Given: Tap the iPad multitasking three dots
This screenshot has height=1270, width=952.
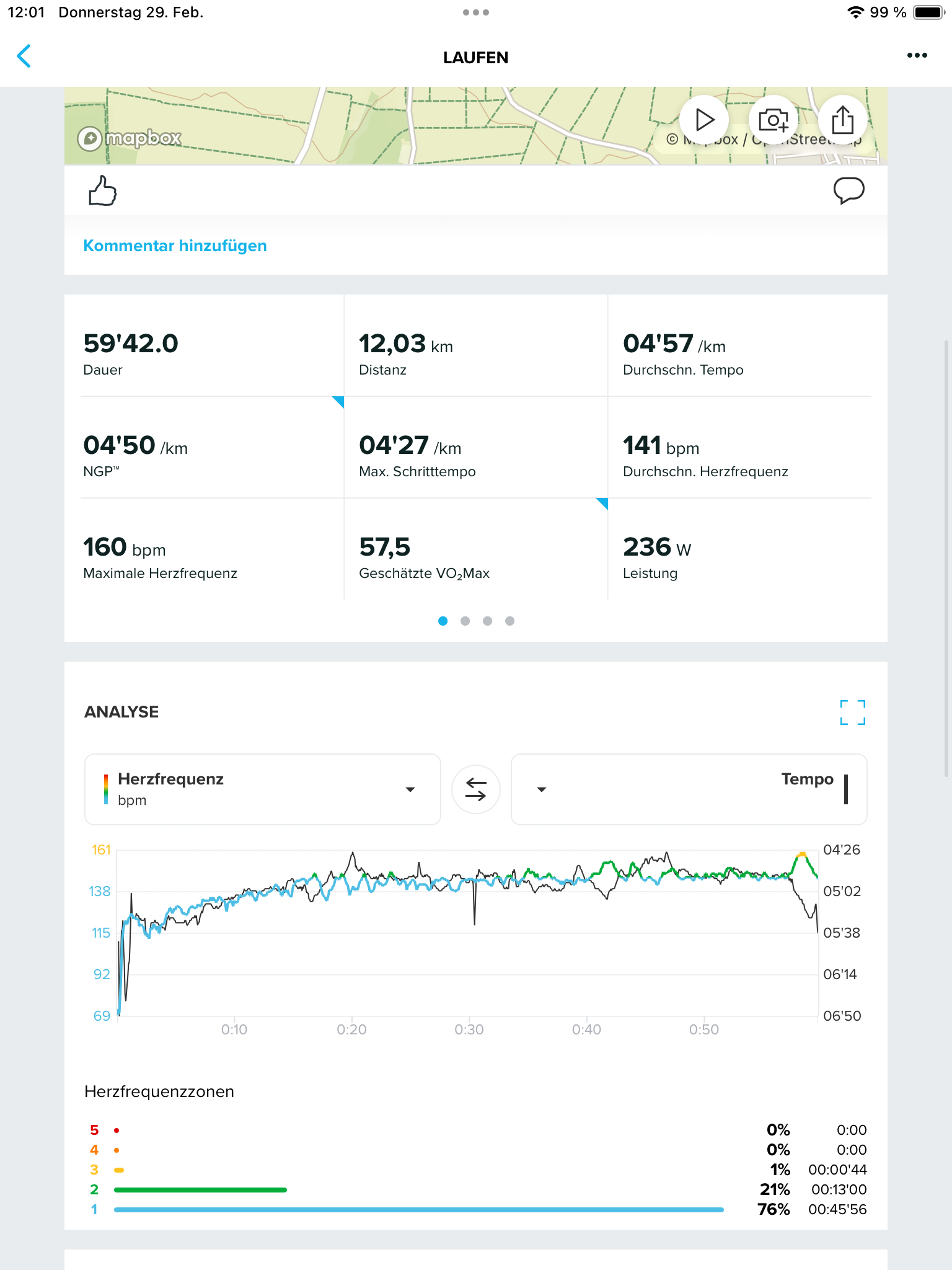Looking at the screenshot, I should [476, 12].
